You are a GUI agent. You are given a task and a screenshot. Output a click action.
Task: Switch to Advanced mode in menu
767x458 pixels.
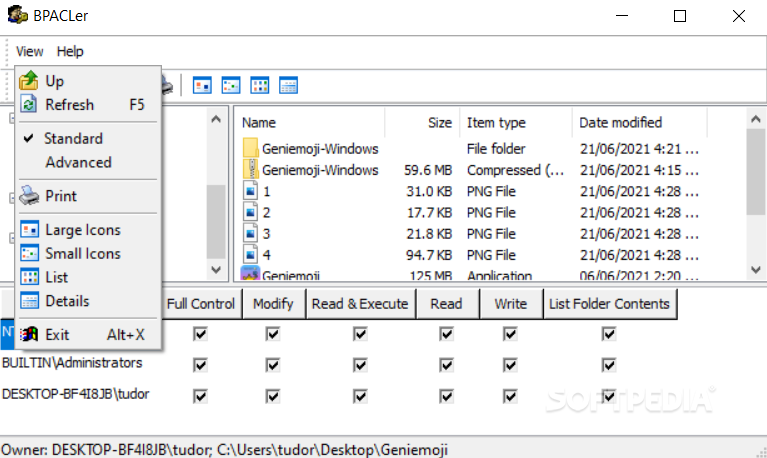pyautogui.click(x=88, y=162)
